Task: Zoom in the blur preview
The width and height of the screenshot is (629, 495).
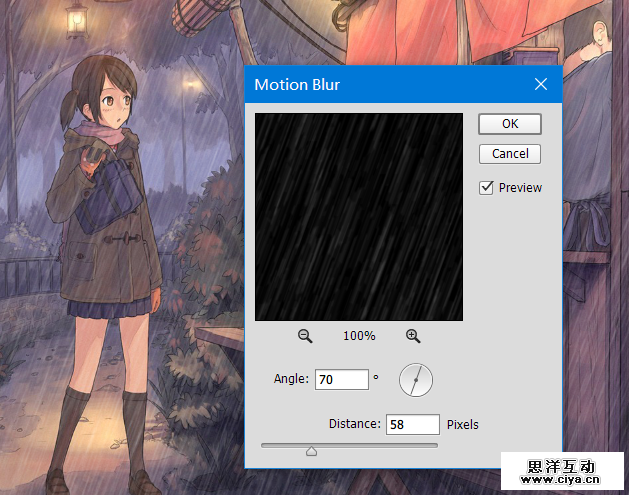Action: click(413, 336)
